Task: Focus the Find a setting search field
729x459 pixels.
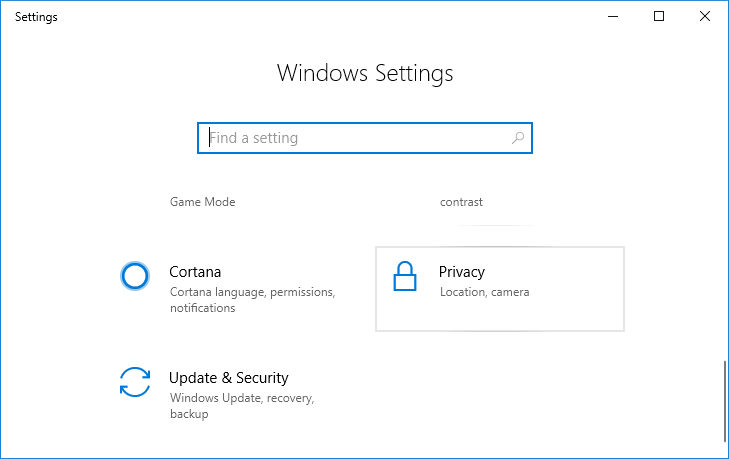Action: click(364, 138)
